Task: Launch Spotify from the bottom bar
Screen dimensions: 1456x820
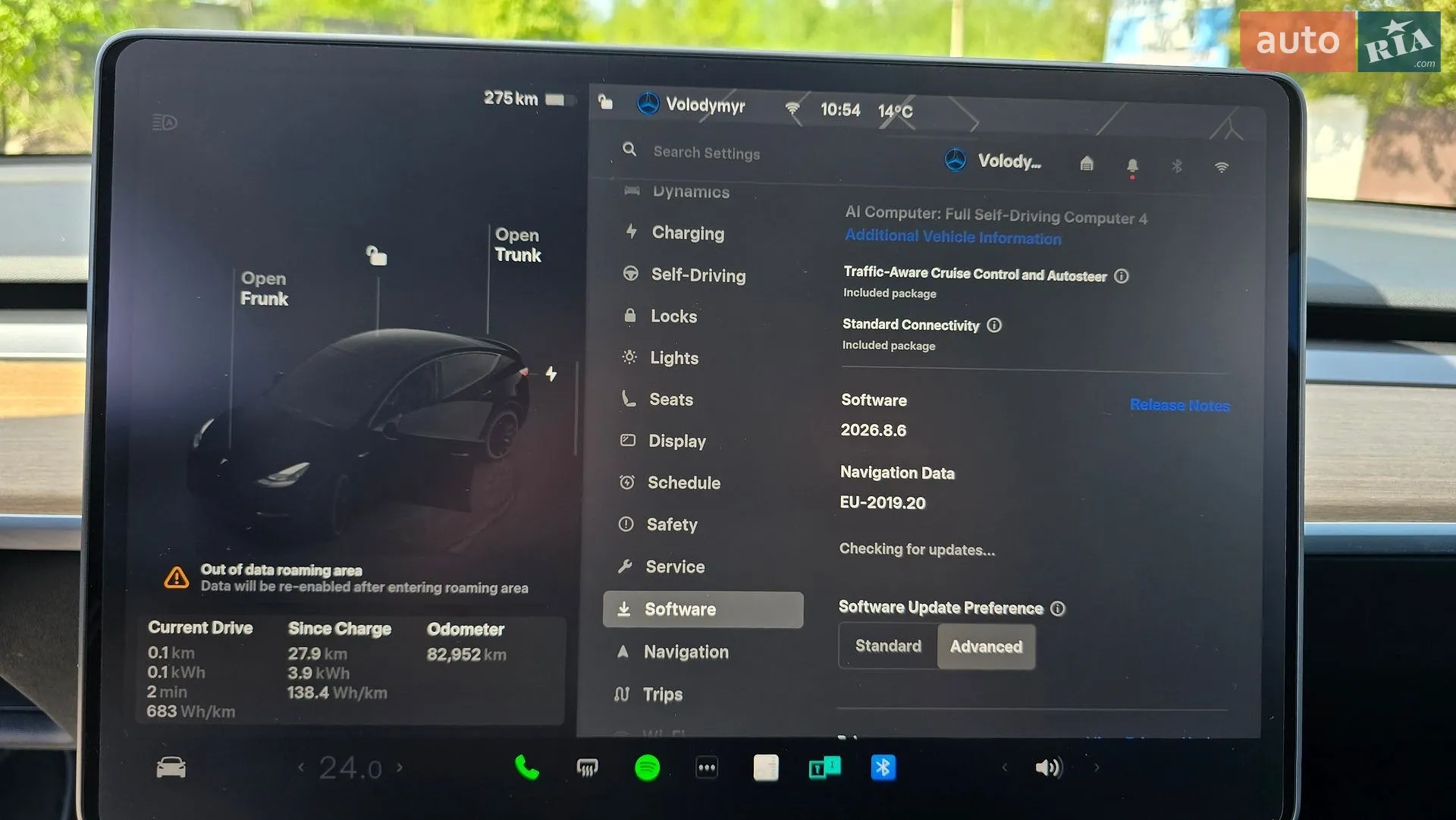Action: (x=647, y=768)
